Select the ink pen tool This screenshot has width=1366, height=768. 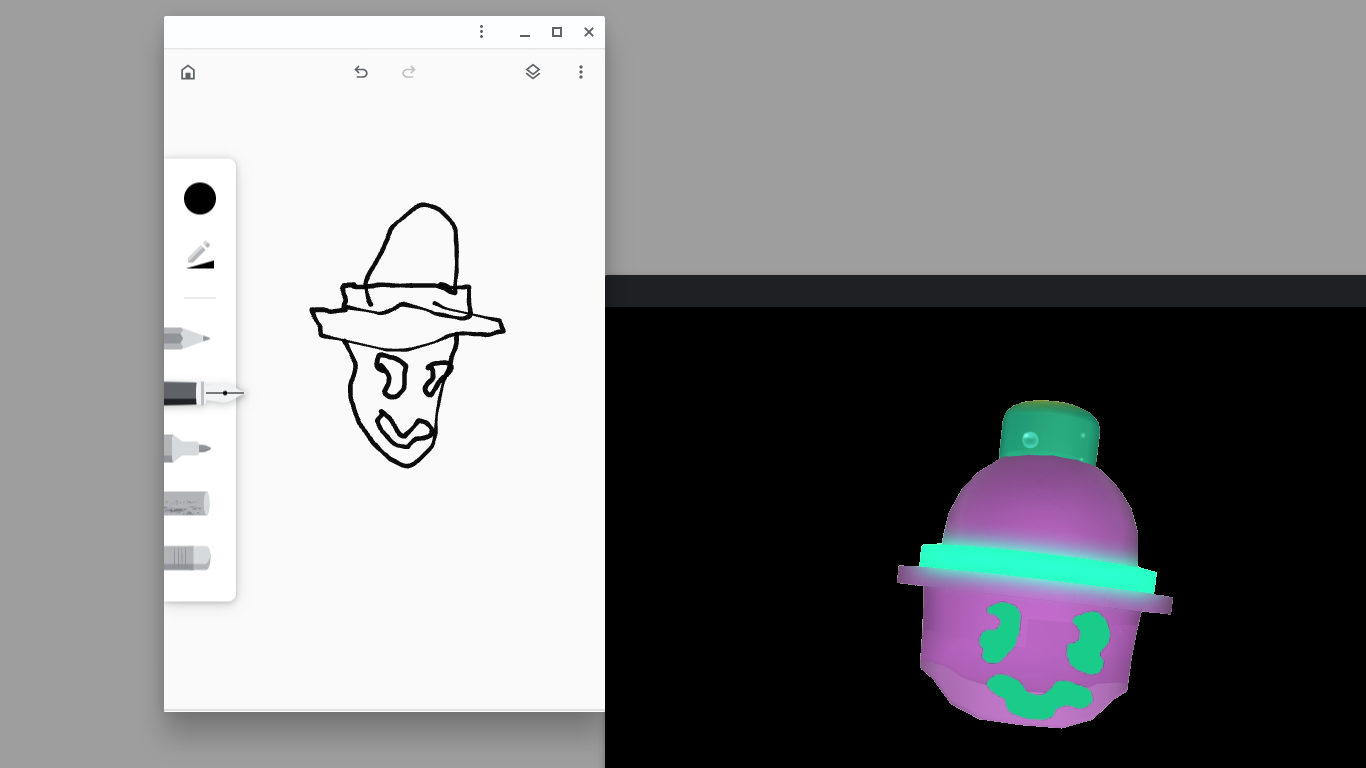coord(204,394)
